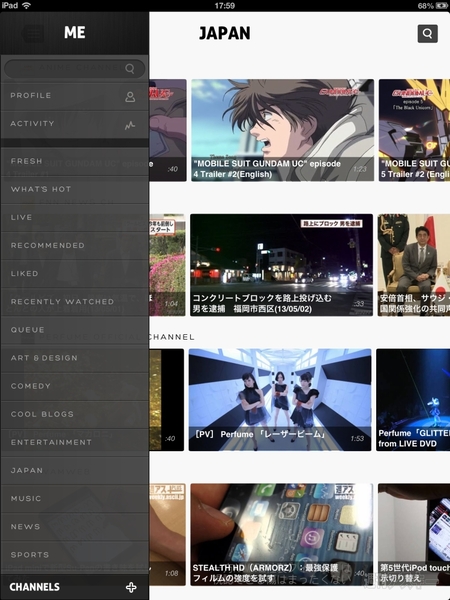
Task: Play the Prime Minister Abe news video
Action: pos(414,265)
